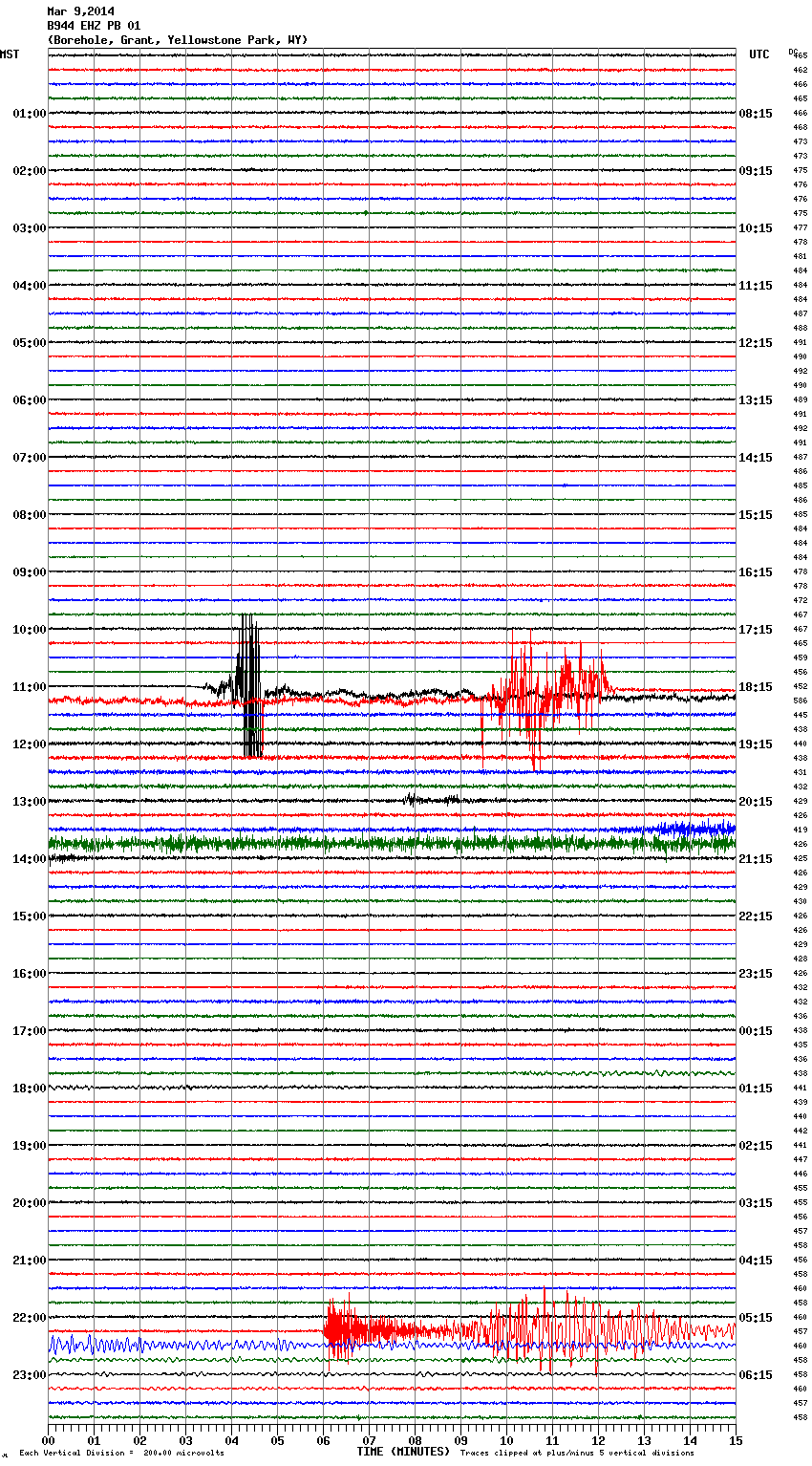This screenshot has width=812, height=1466.
Task: Click the UTC timezone label
Action: point(759,54)
